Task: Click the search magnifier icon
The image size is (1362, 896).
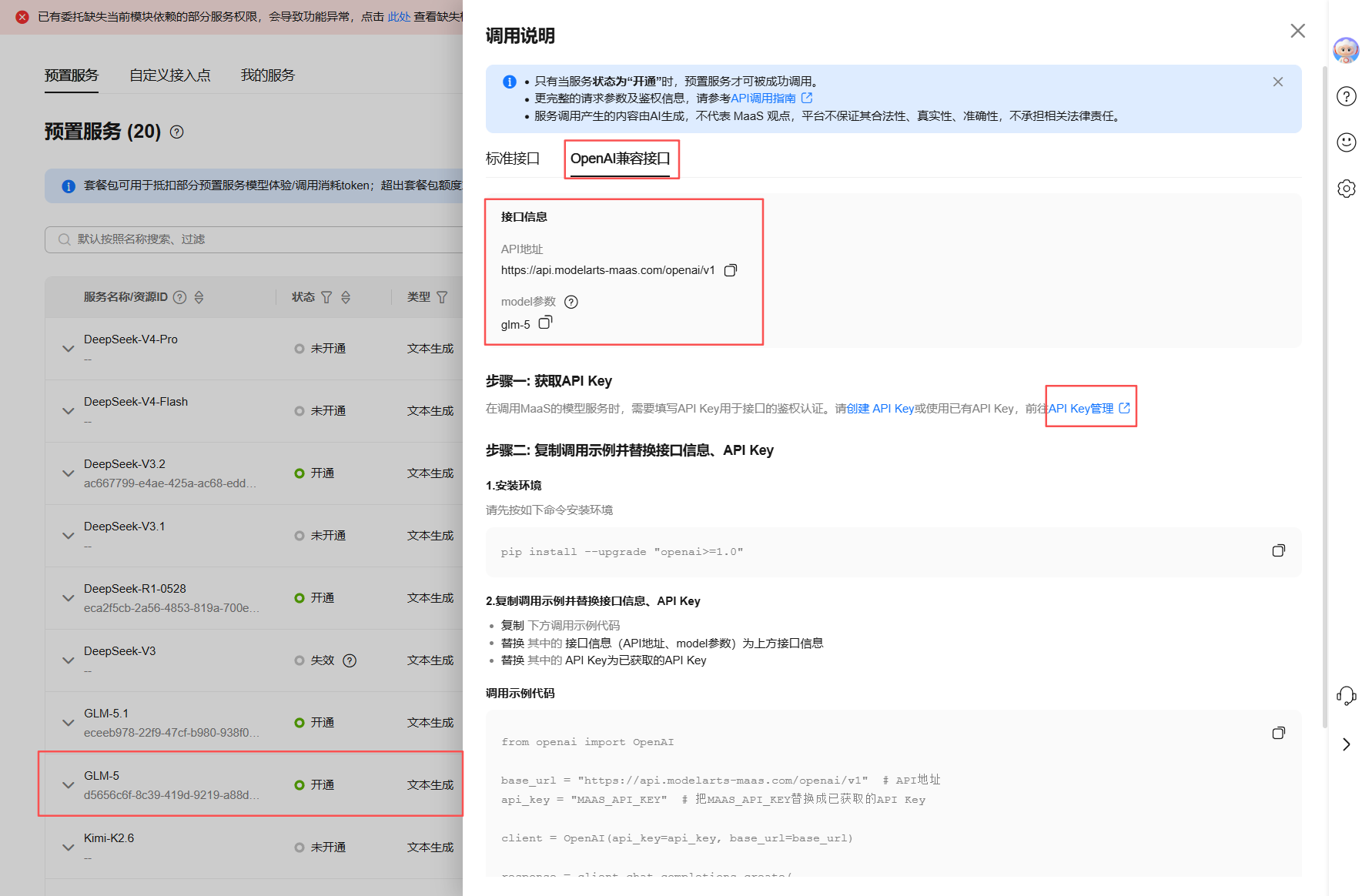Action: pyautogui.click(x=65, y=239)
